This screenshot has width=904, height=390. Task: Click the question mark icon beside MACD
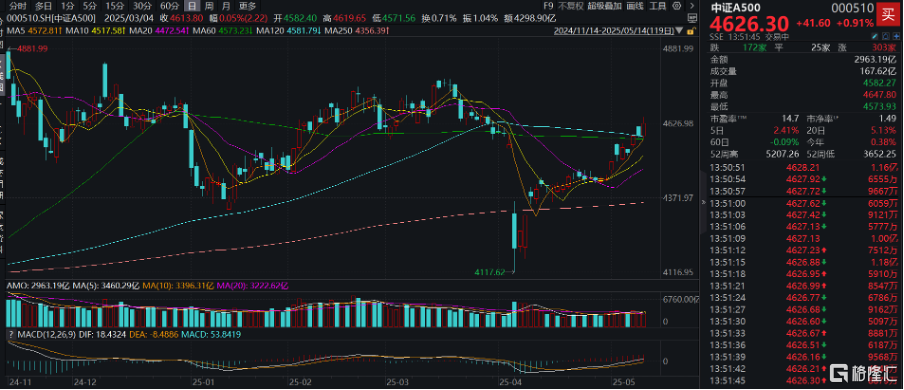point(12,334)
